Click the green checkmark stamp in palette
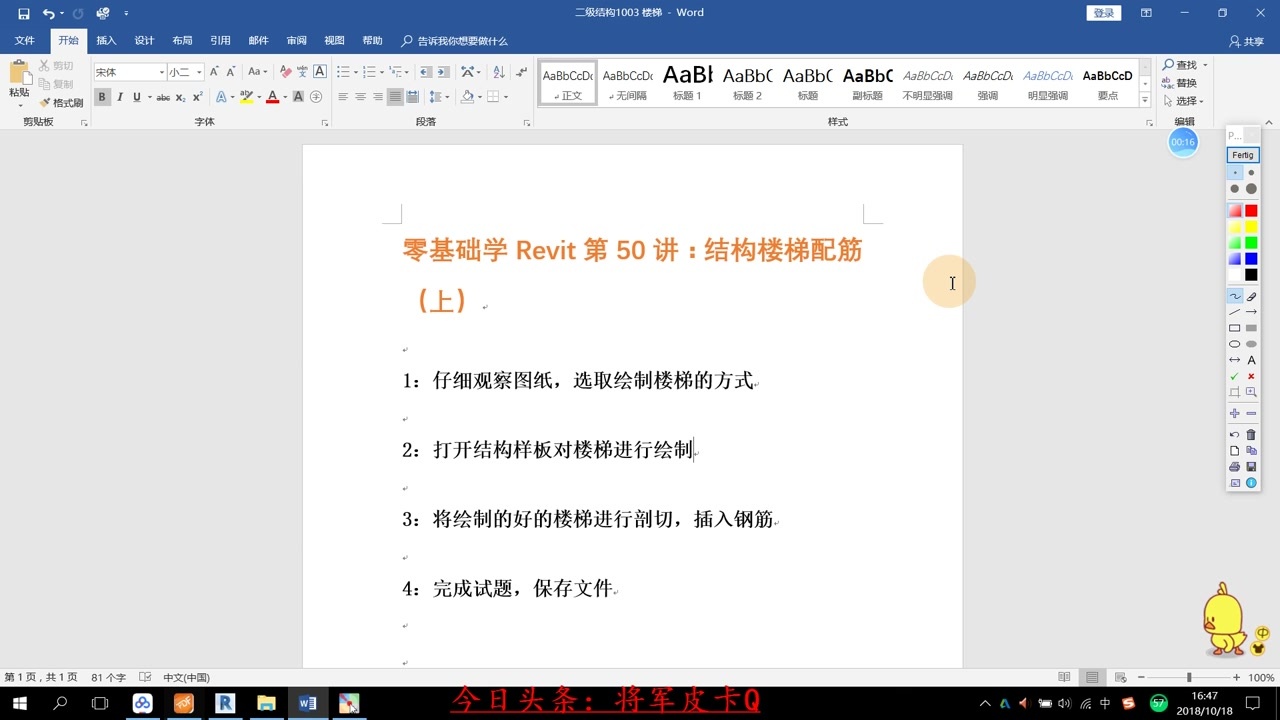This screenshot has width=1280, height=720. (x=1234, y=376)
